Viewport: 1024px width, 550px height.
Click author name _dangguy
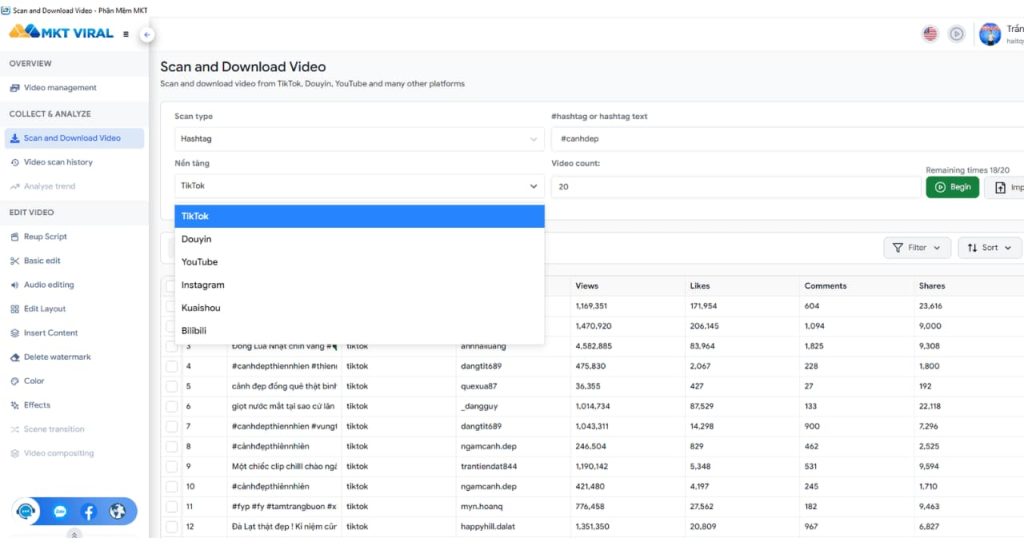tap(479, 406)
